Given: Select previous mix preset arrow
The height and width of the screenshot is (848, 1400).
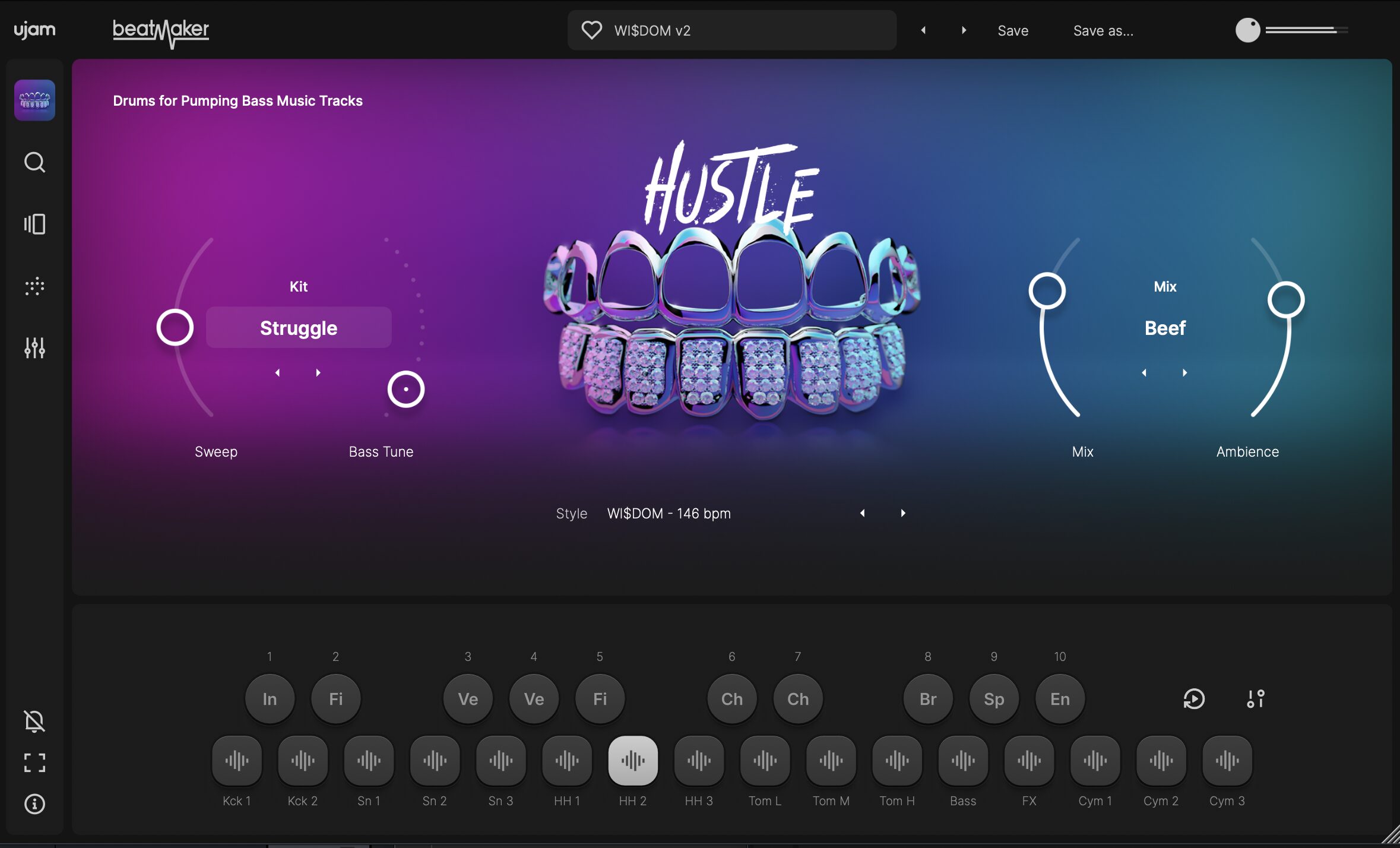Looking at the screenshot, I should [1144, 373].
